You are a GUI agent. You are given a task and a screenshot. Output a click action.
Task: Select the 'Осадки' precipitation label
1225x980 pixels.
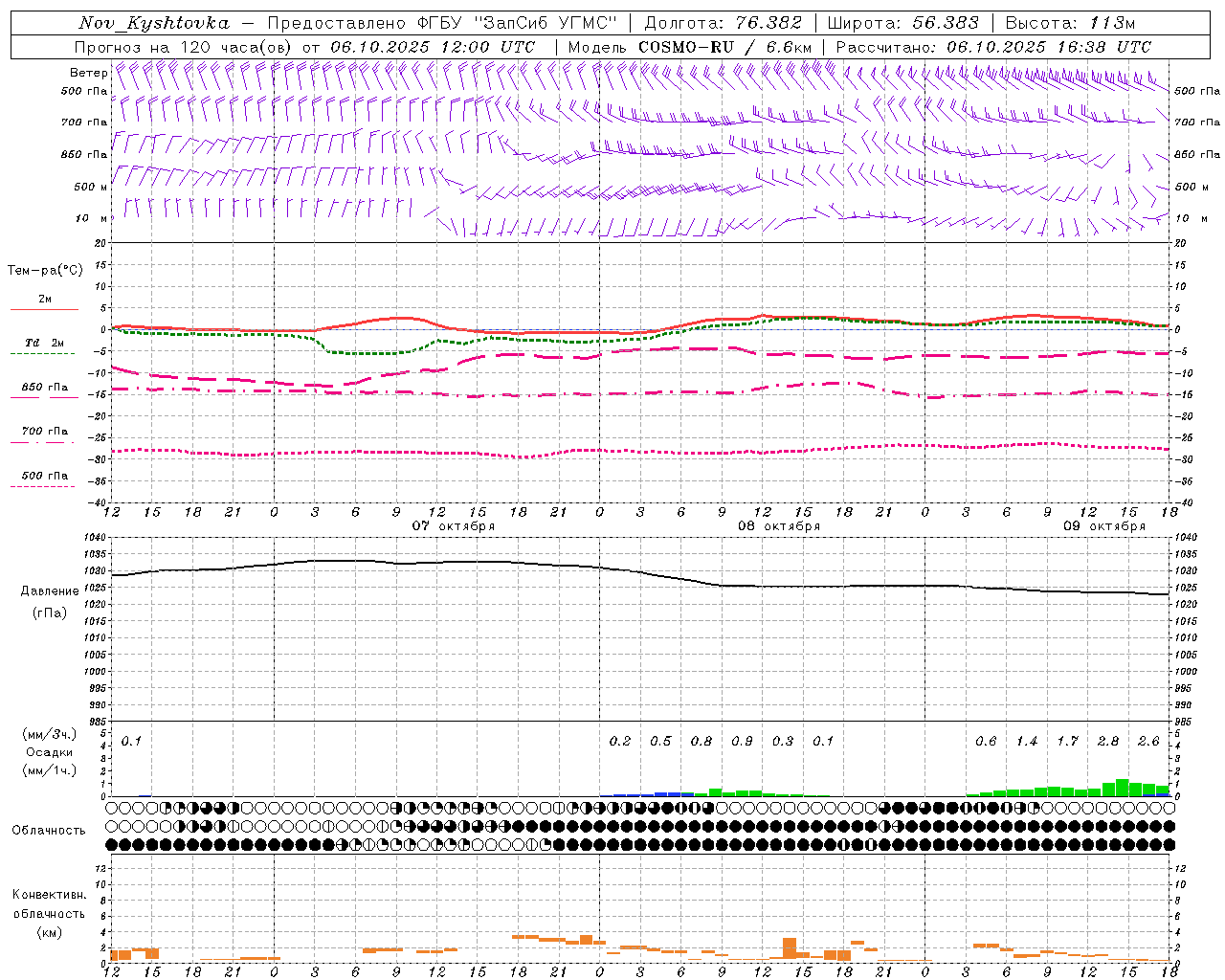[x=49, y=752]
